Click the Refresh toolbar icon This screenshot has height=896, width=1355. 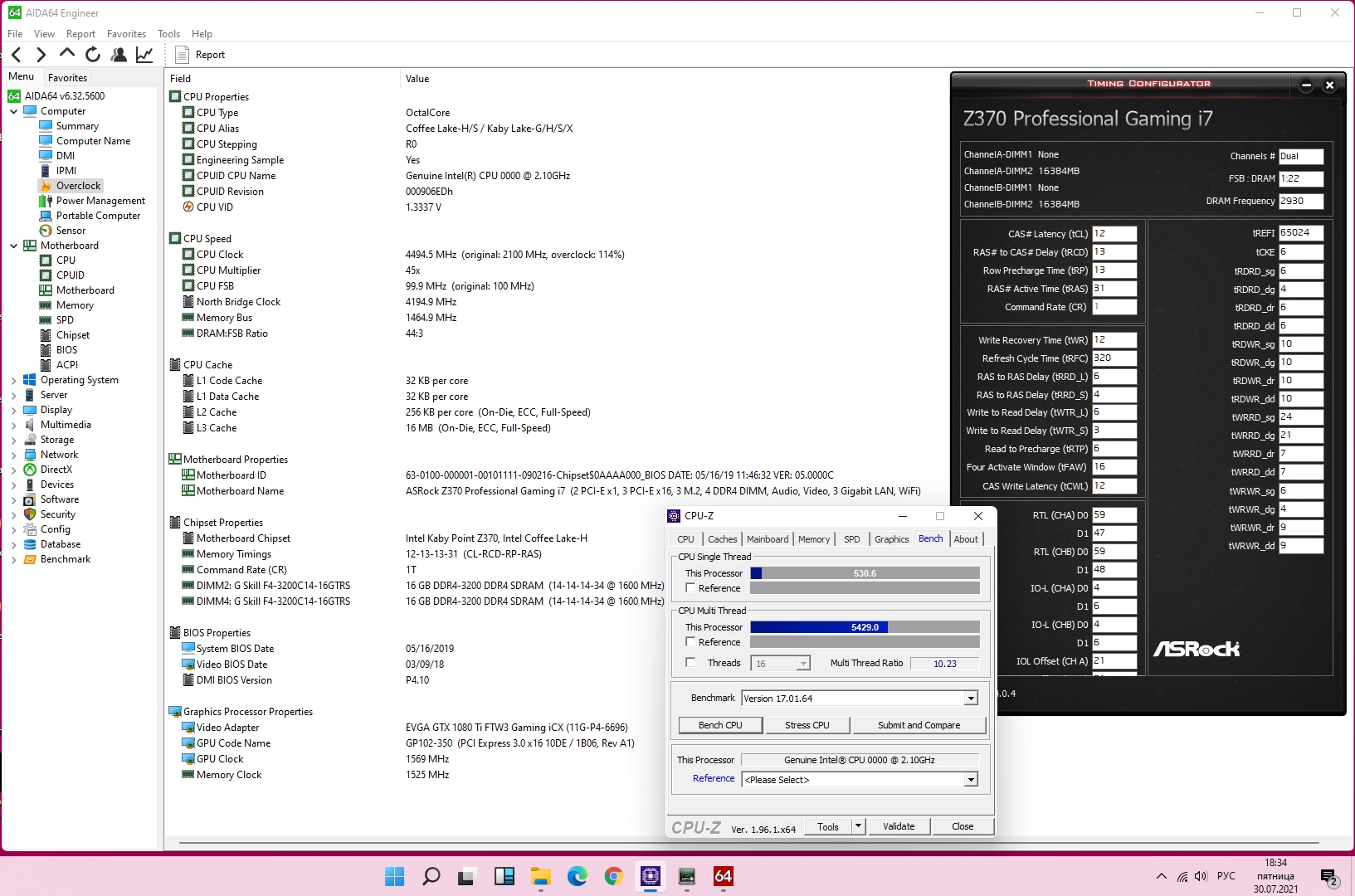tap(93, 55)
